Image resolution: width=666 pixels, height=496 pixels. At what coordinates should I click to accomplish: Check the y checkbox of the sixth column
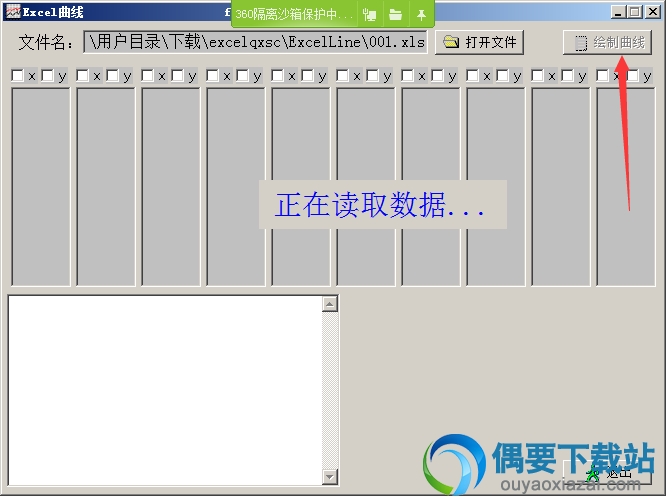click(373, 76)
